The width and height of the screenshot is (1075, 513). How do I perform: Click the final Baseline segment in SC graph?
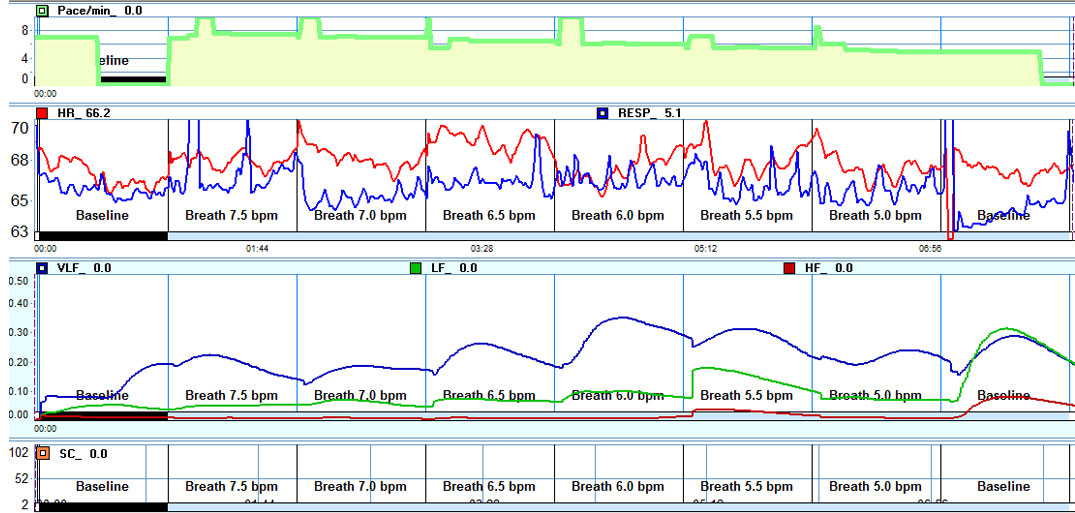click(1003, 486)
